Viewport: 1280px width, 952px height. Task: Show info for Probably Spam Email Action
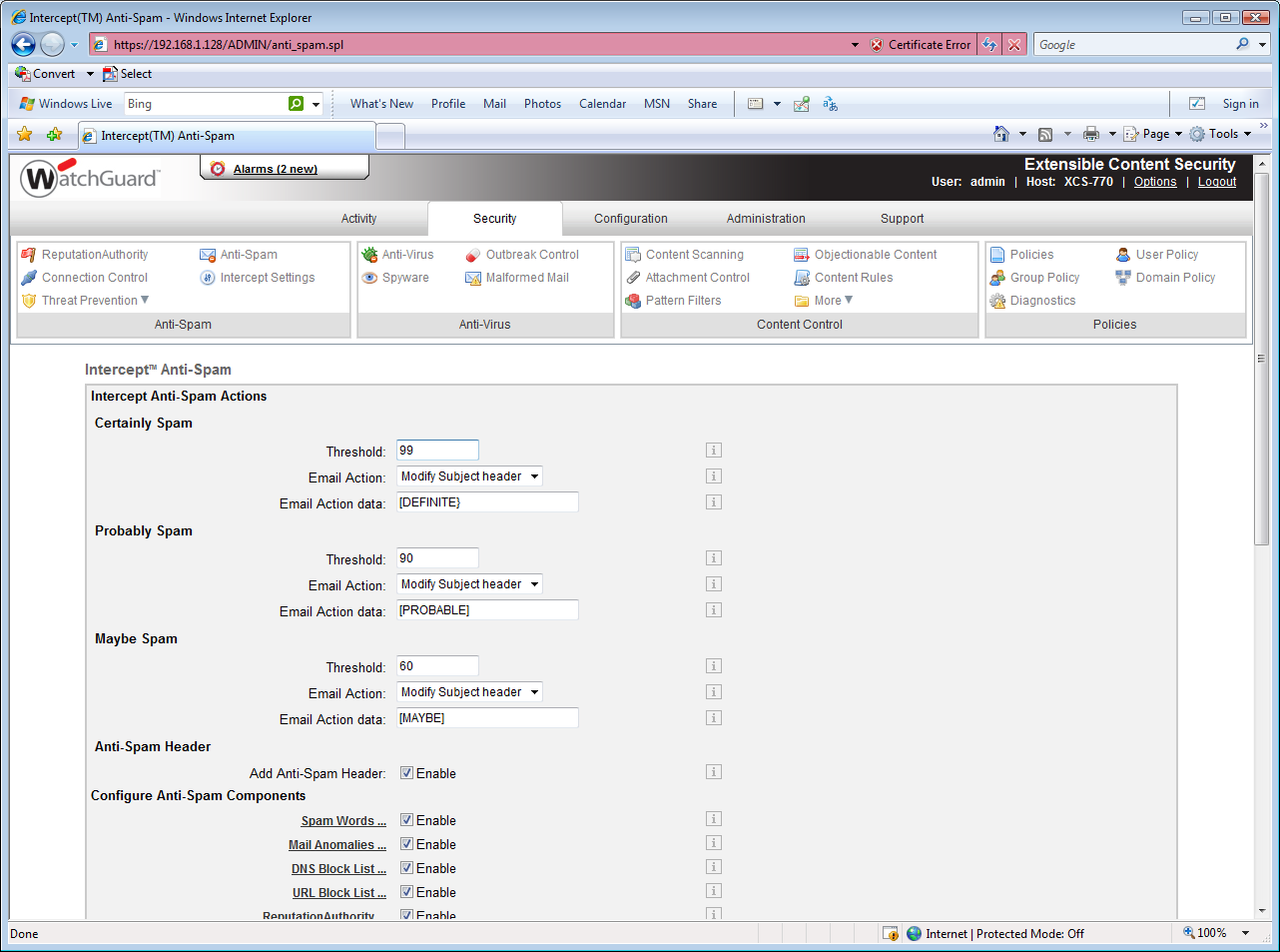pyautogui.click(x=713, y=584)
